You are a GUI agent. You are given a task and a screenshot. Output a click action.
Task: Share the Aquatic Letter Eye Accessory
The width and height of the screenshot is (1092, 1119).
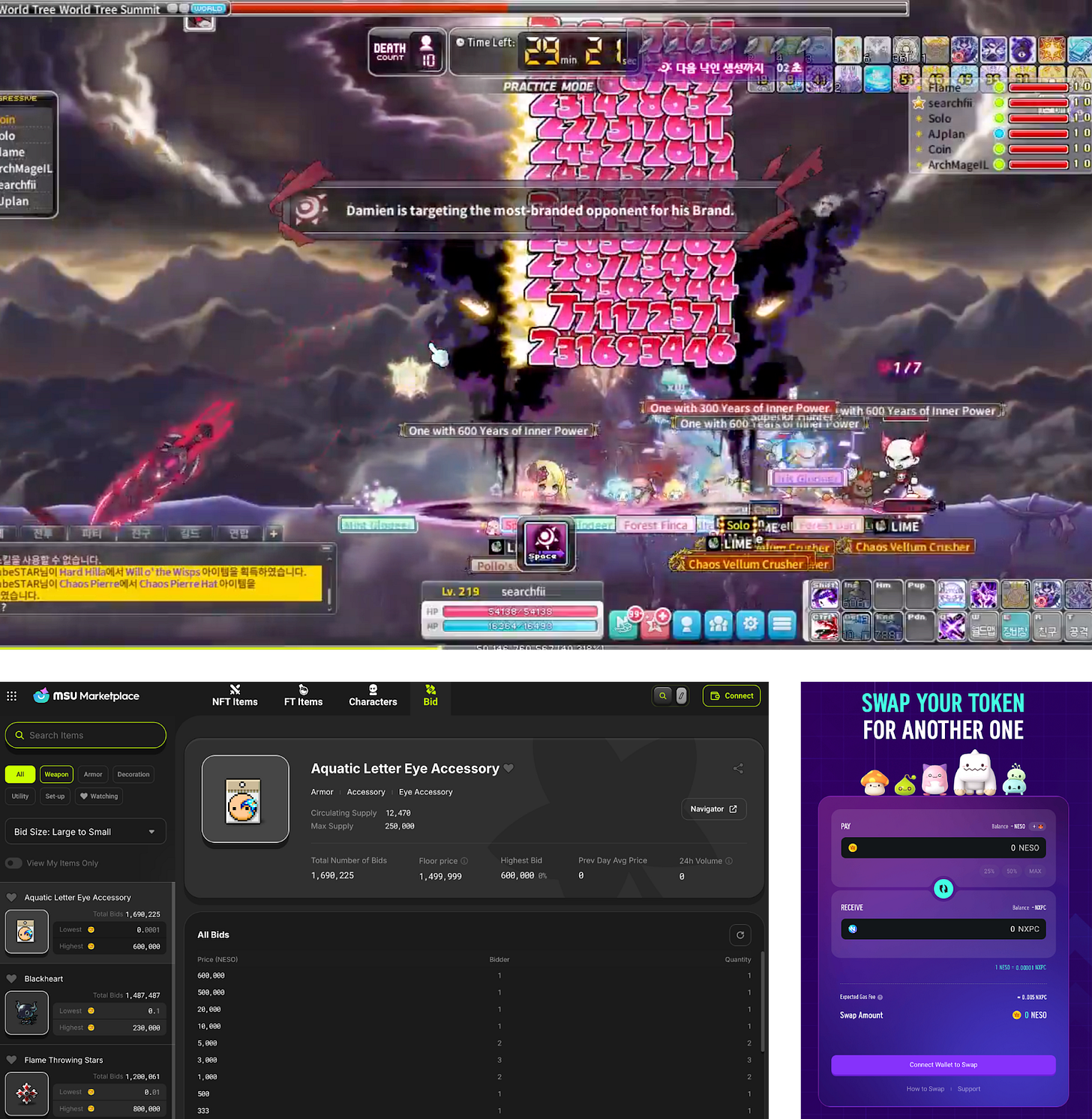(738, 769)
